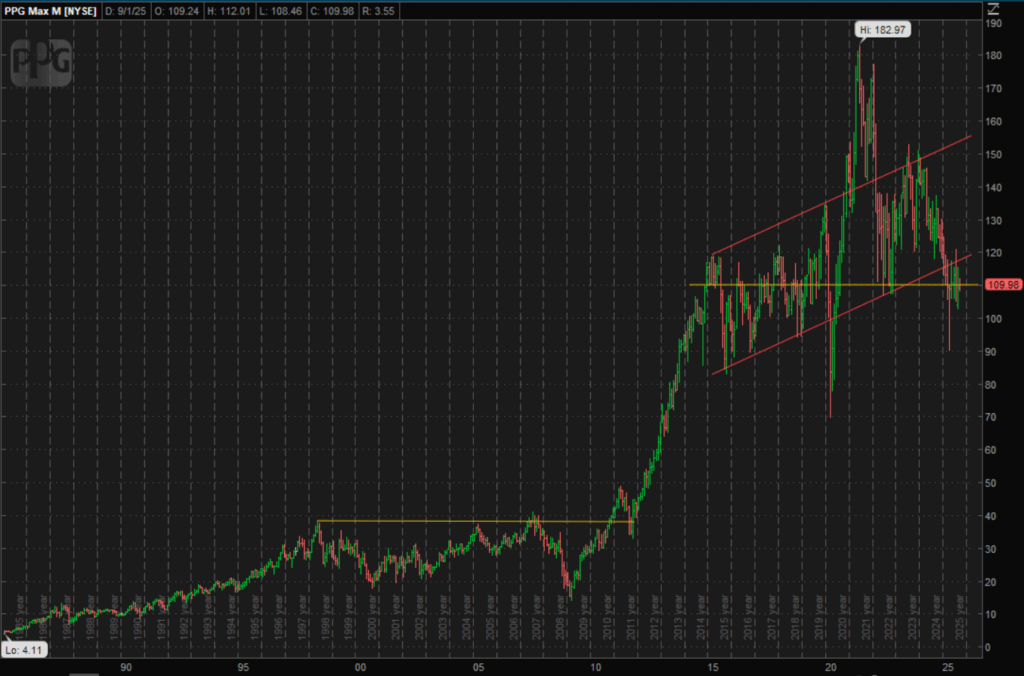This screenshot has width=1024, height=676.
Task: Click the 00 label on time axis
Action: click(x=360, y=665)
